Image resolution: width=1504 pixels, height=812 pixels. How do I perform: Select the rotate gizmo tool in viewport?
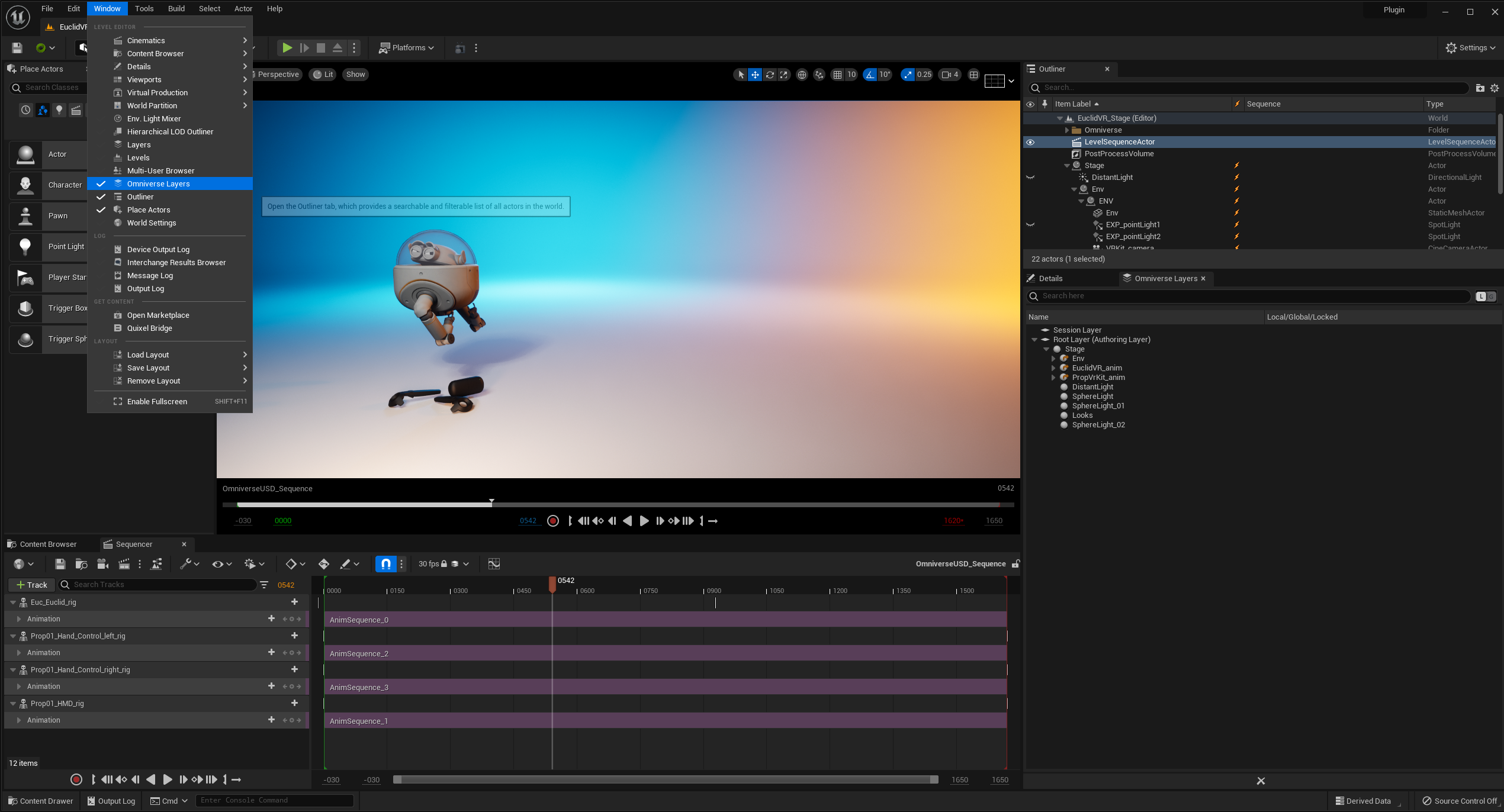(x=770, y=75)
